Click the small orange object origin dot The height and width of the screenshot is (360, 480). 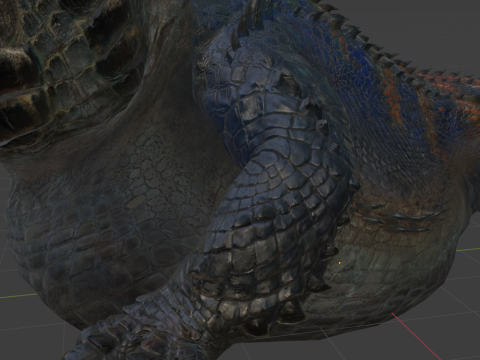(340, 263)
